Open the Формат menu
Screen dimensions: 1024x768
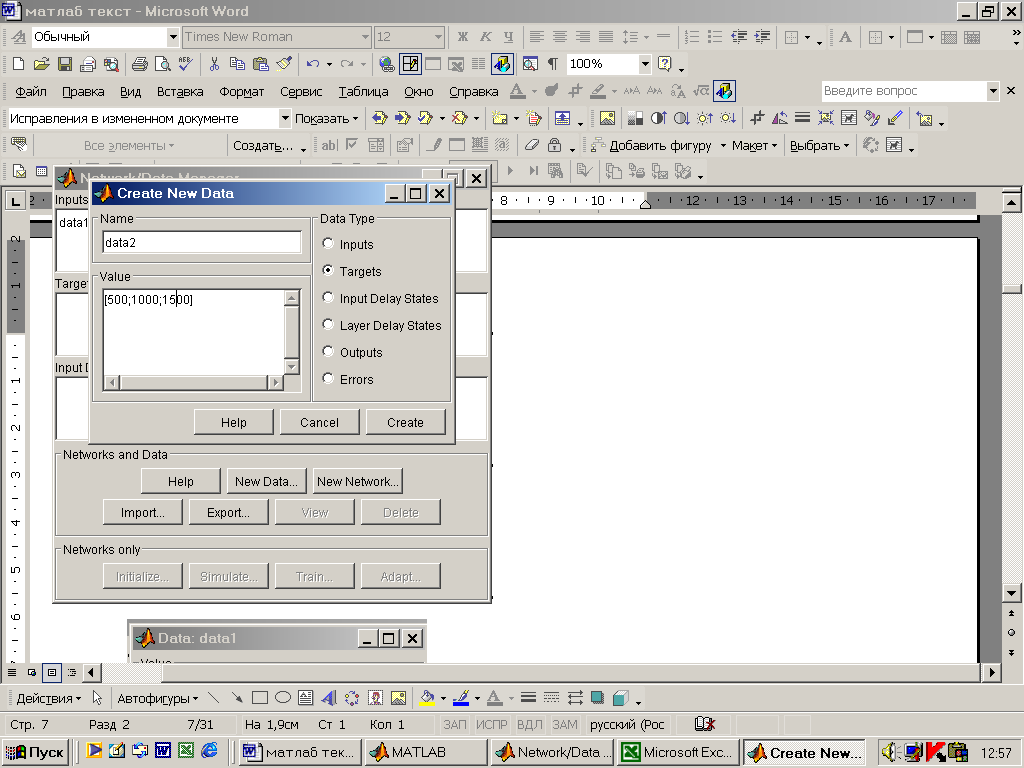tap(242, 91)
